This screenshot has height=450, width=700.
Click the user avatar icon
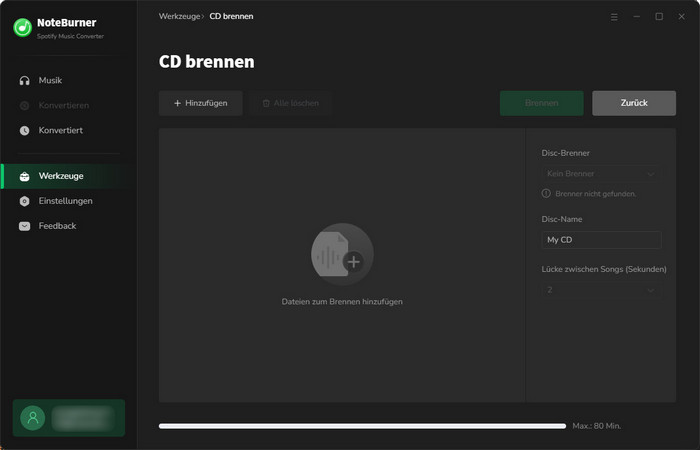pos(33,418)
